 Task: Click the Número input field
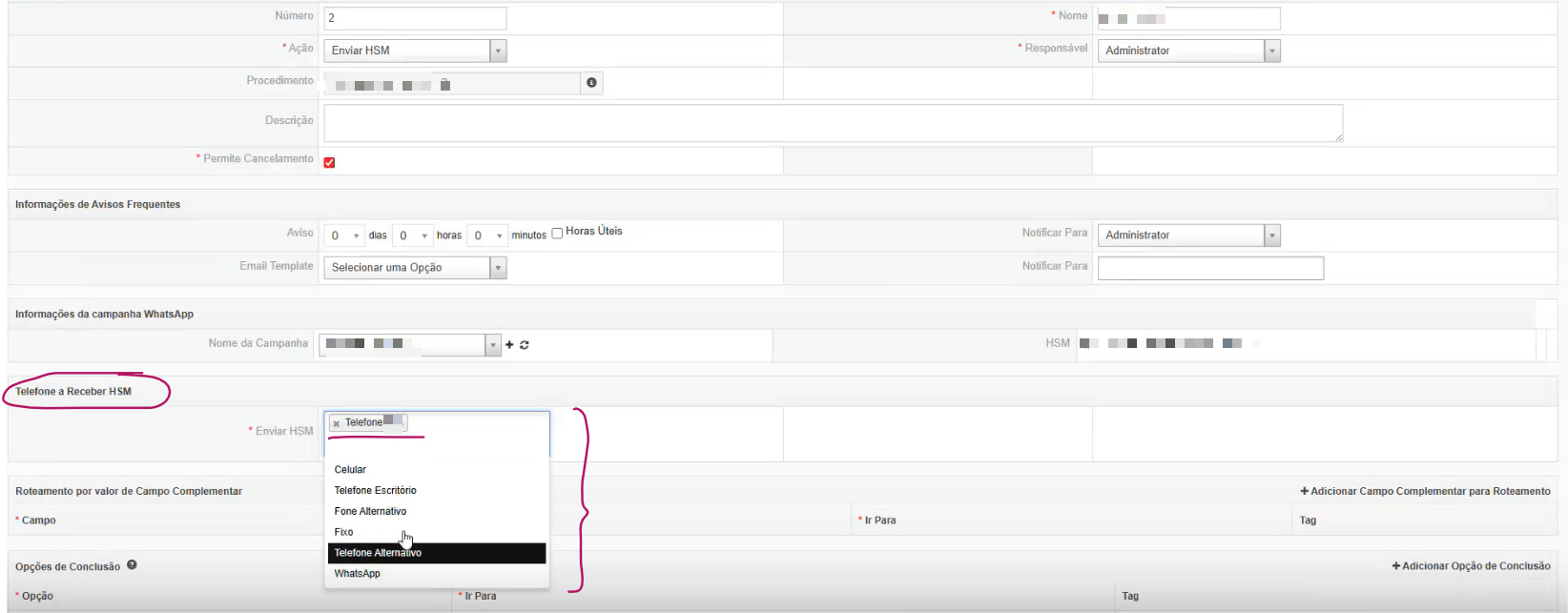(x=414, y=18)
